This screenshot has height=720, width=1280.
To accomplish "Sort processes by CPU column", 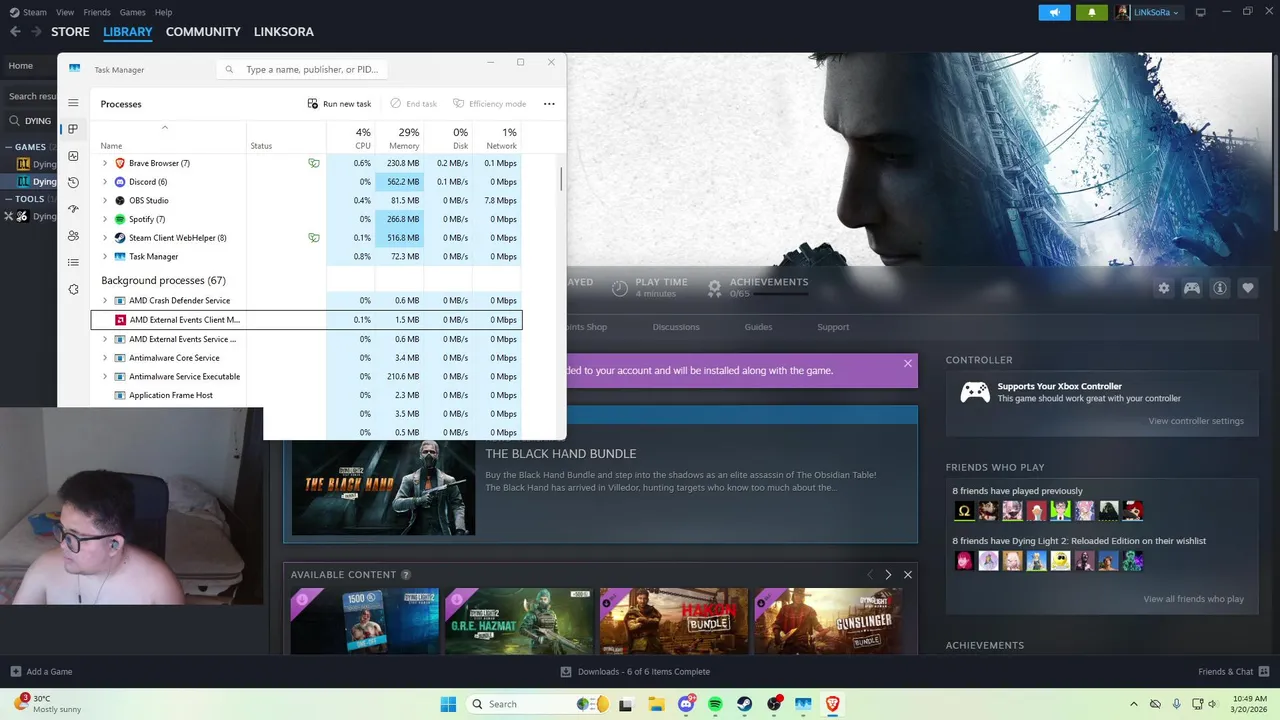I will (350, 138).
